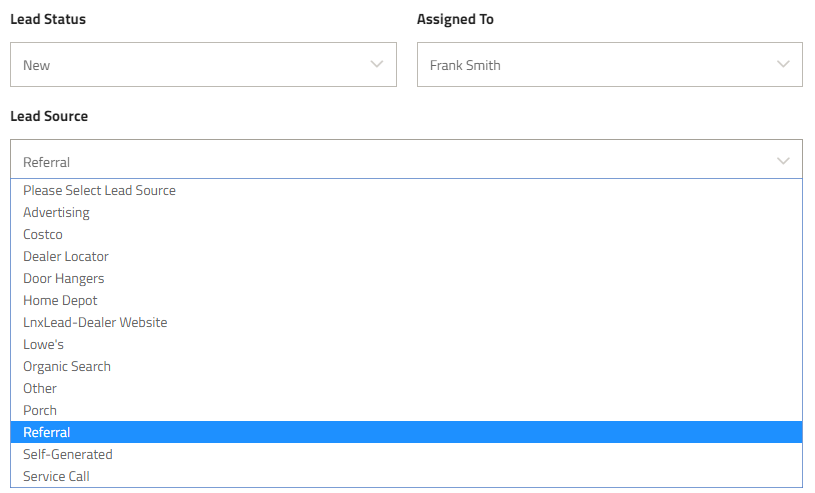Image resolution: width=815 pixels, height=493 pixels.
Task: Select Home Depot option
Action: (406, 300)
